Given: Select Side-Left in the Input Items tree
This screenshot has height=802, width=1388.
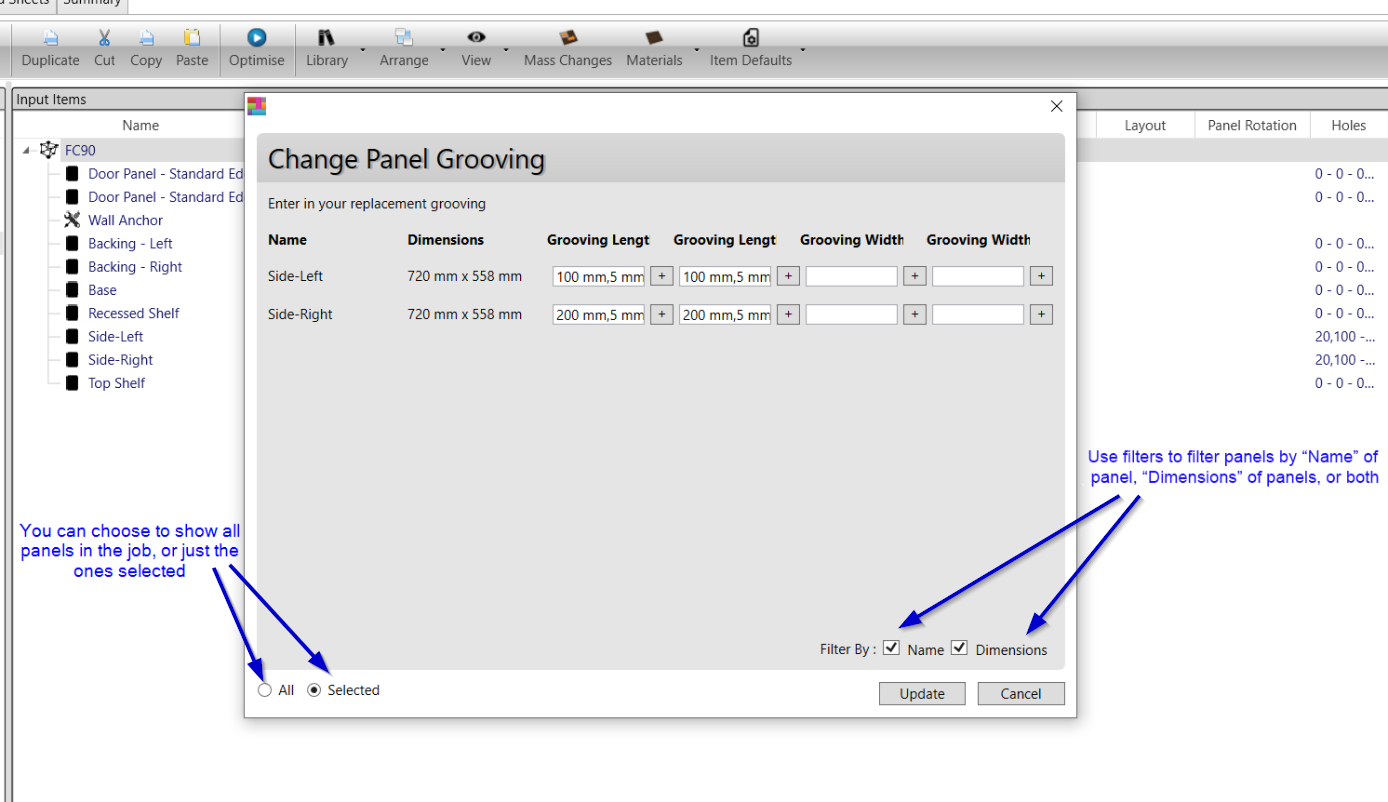Looking at the screenshot, I should pos(116,337).
